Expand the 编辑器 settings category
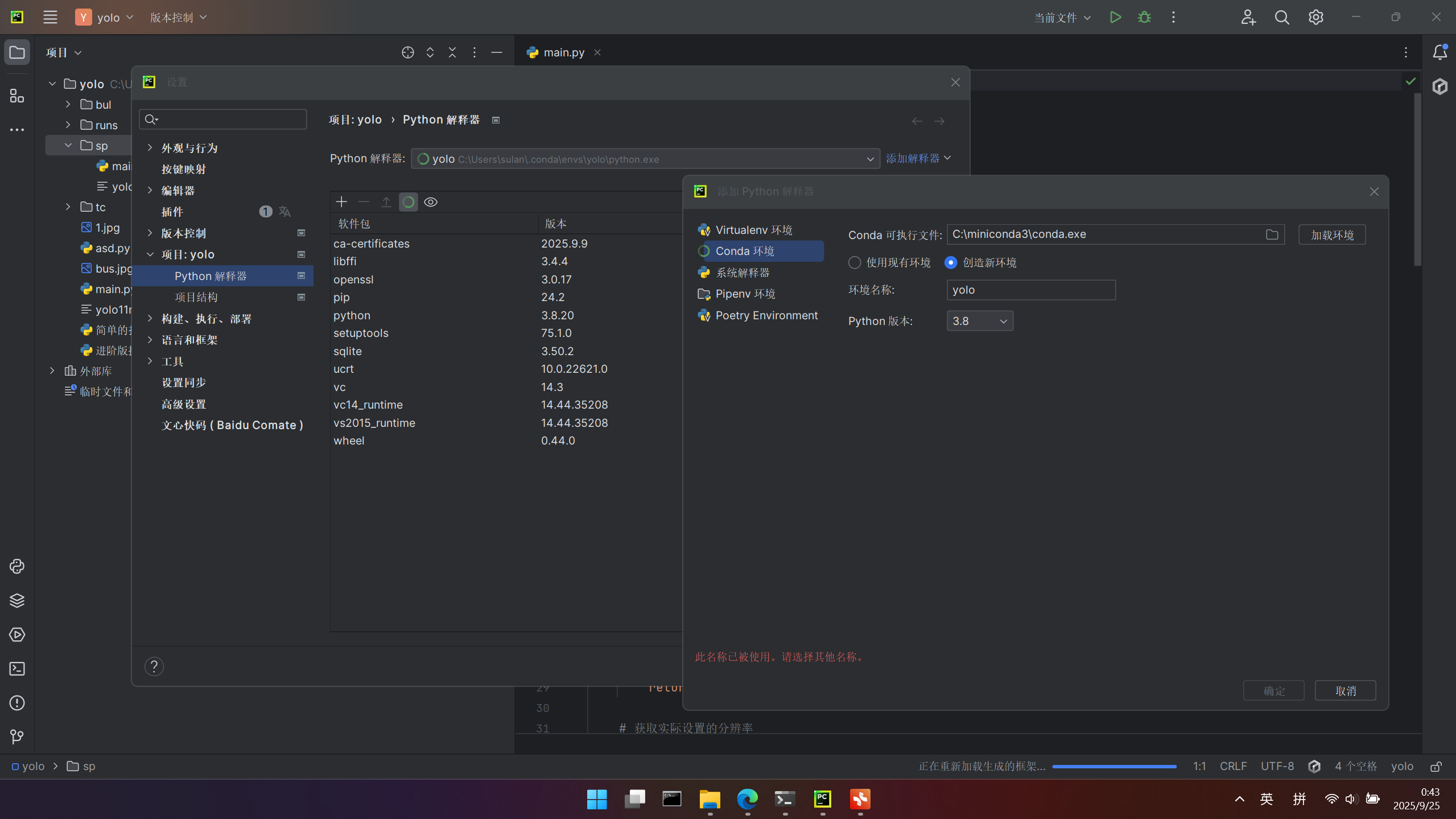Screen dimensions: 1456x819 (150, 190)
